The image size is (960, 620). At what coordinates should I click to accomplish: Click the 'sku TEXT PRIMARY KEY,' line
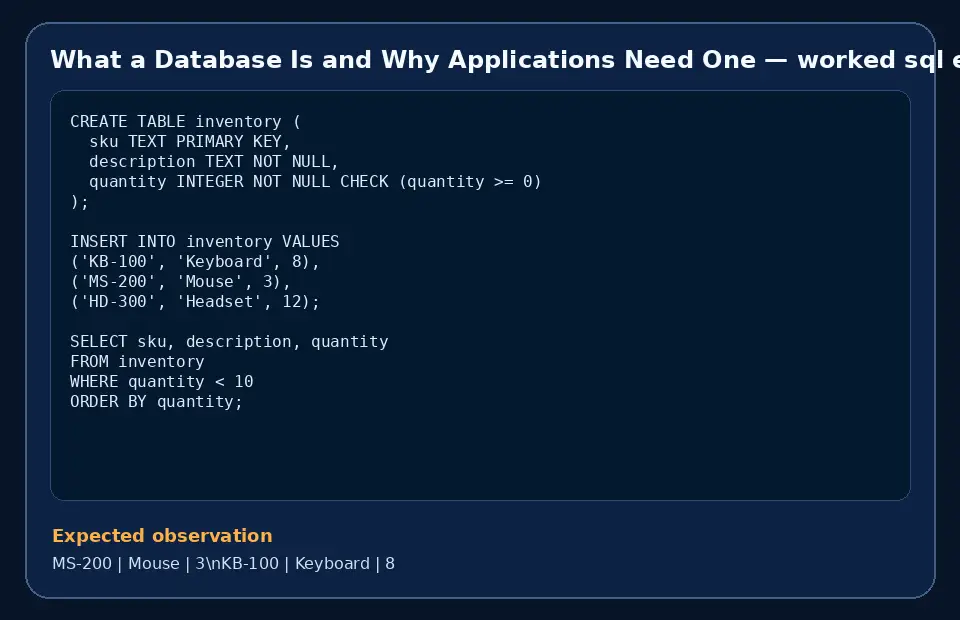click(x=190, y=141)
